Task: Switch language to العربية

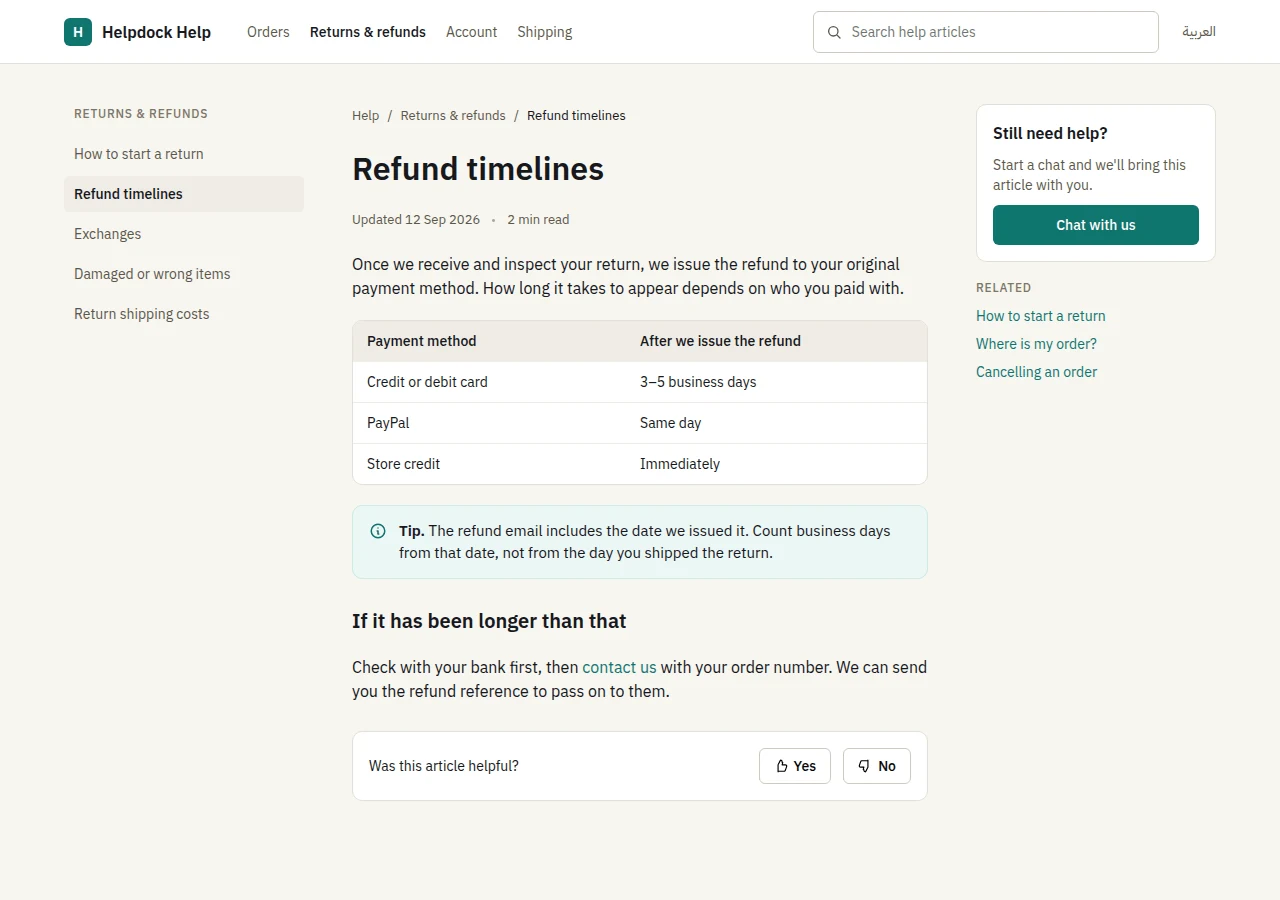Action: pos(1199,32)
